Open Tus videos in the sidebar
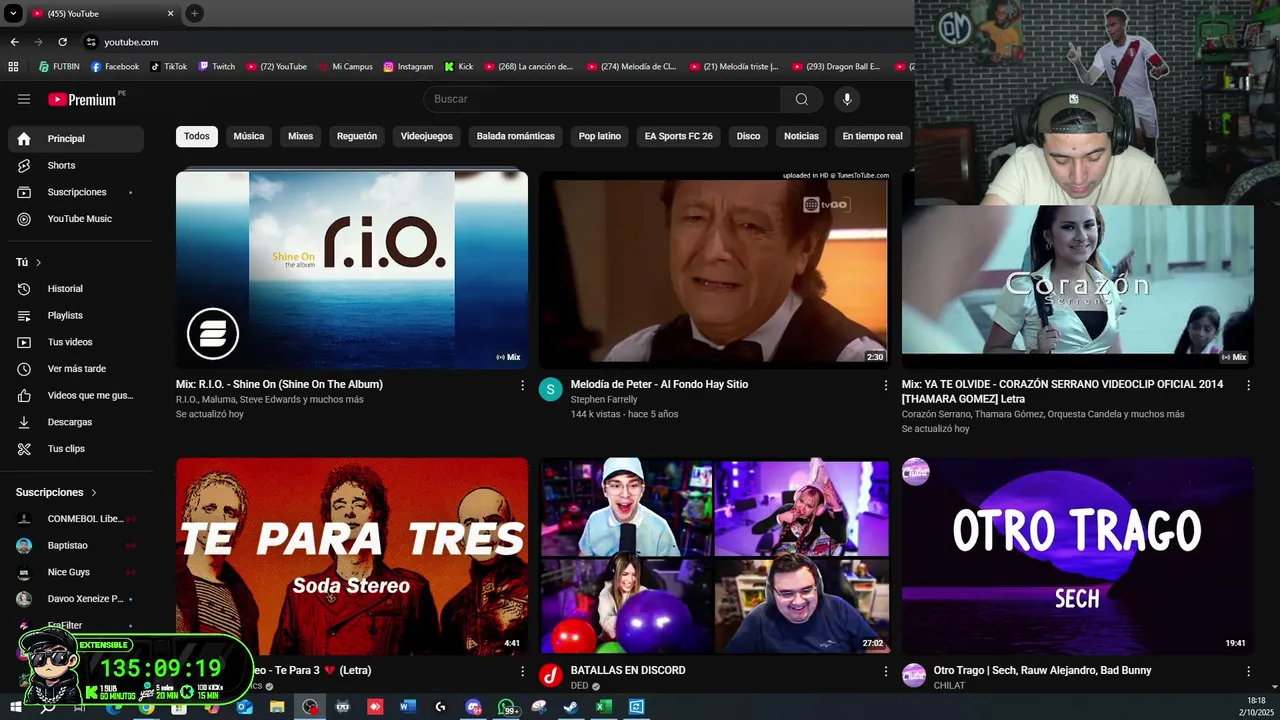Viewport: 1280px width, 720px height. (76, 342)
